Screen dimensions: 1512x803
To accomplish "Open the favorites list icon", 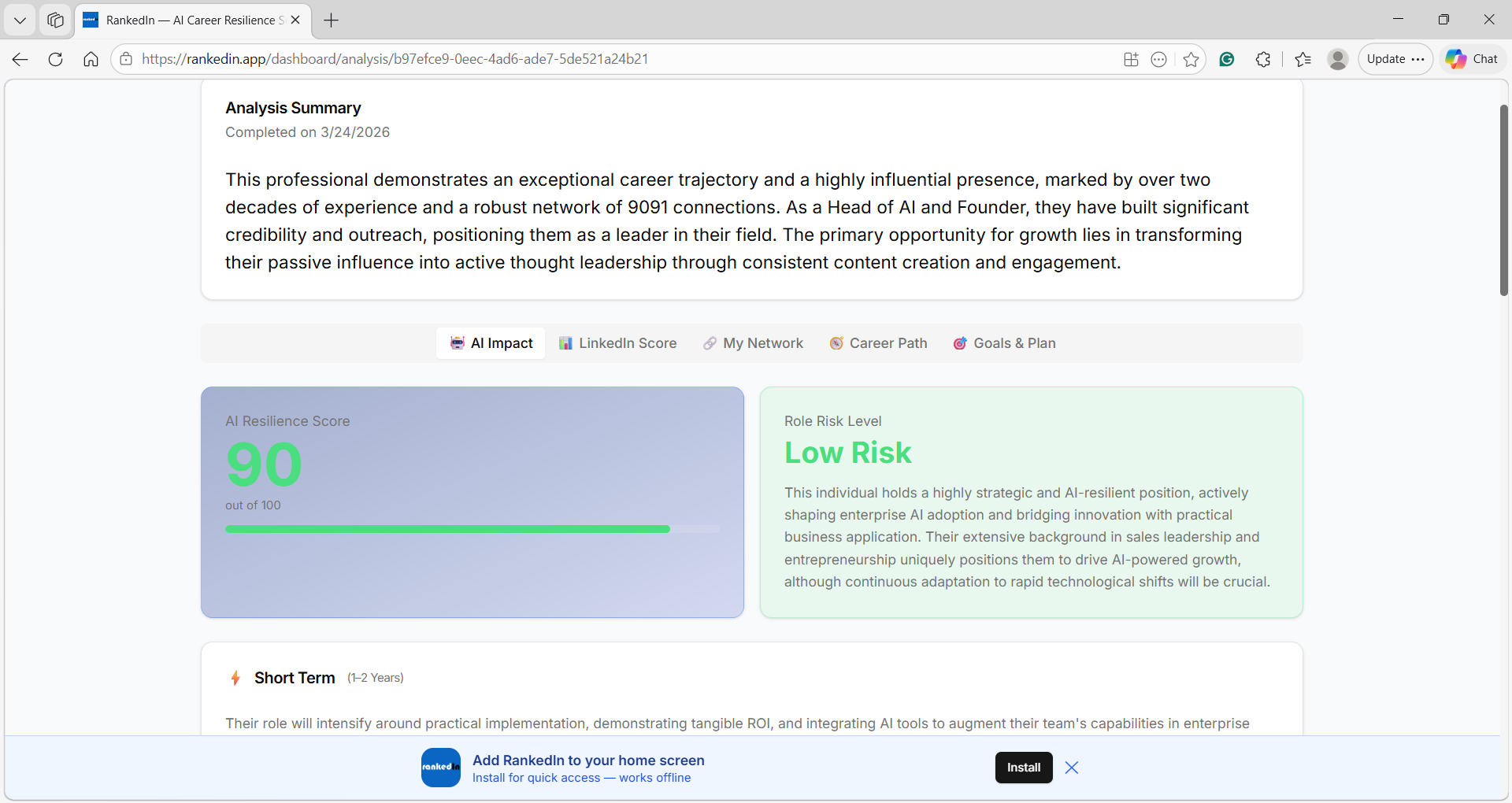I will (1303, 59).
